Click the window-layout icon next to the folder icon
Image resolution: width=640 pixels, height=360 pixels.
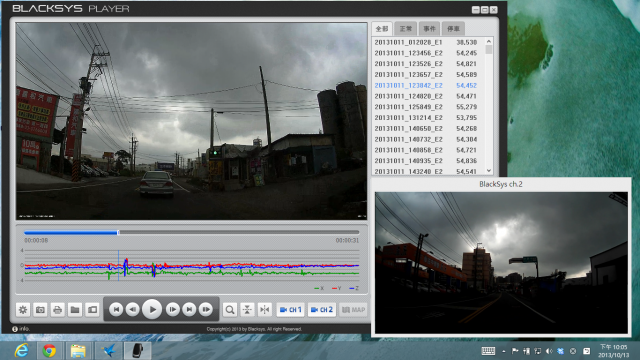tap(93, 310)
